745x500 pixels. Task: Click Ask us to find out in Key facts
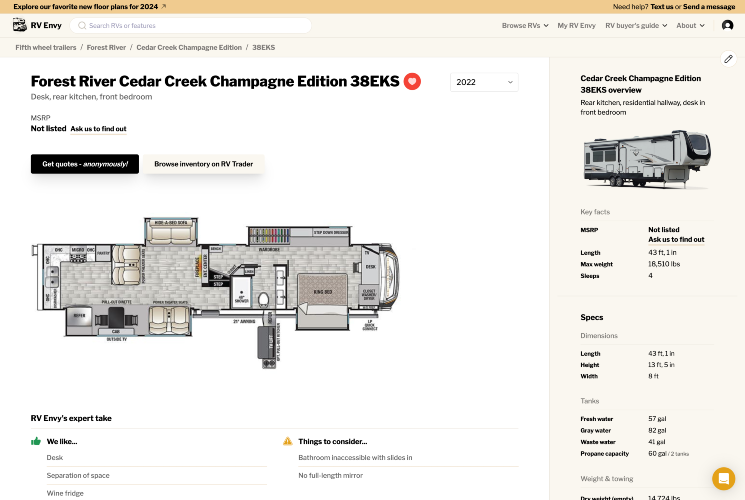676,240
